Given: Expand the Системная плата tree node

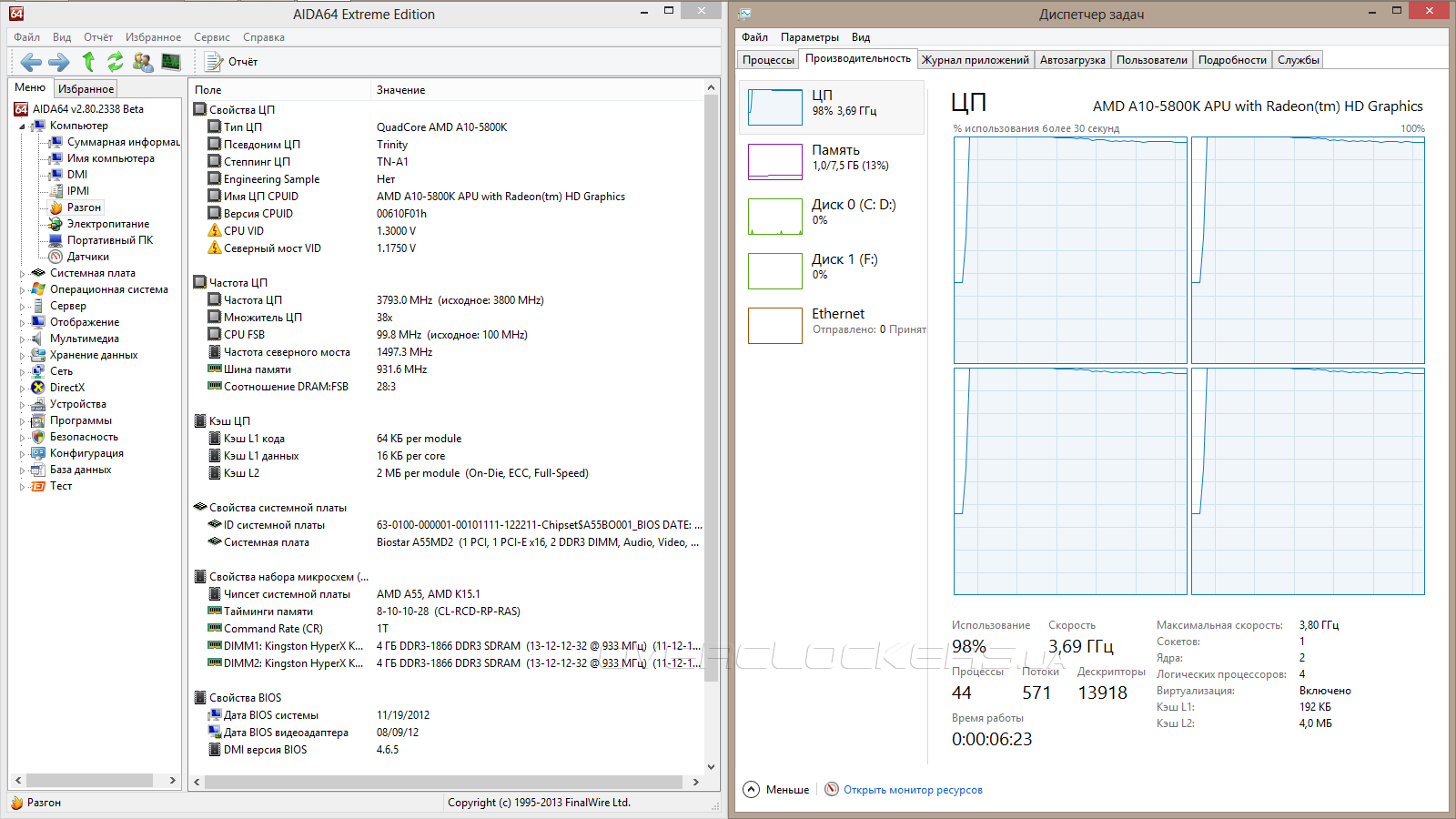Looking at the screenshot, I should [23, 273].
